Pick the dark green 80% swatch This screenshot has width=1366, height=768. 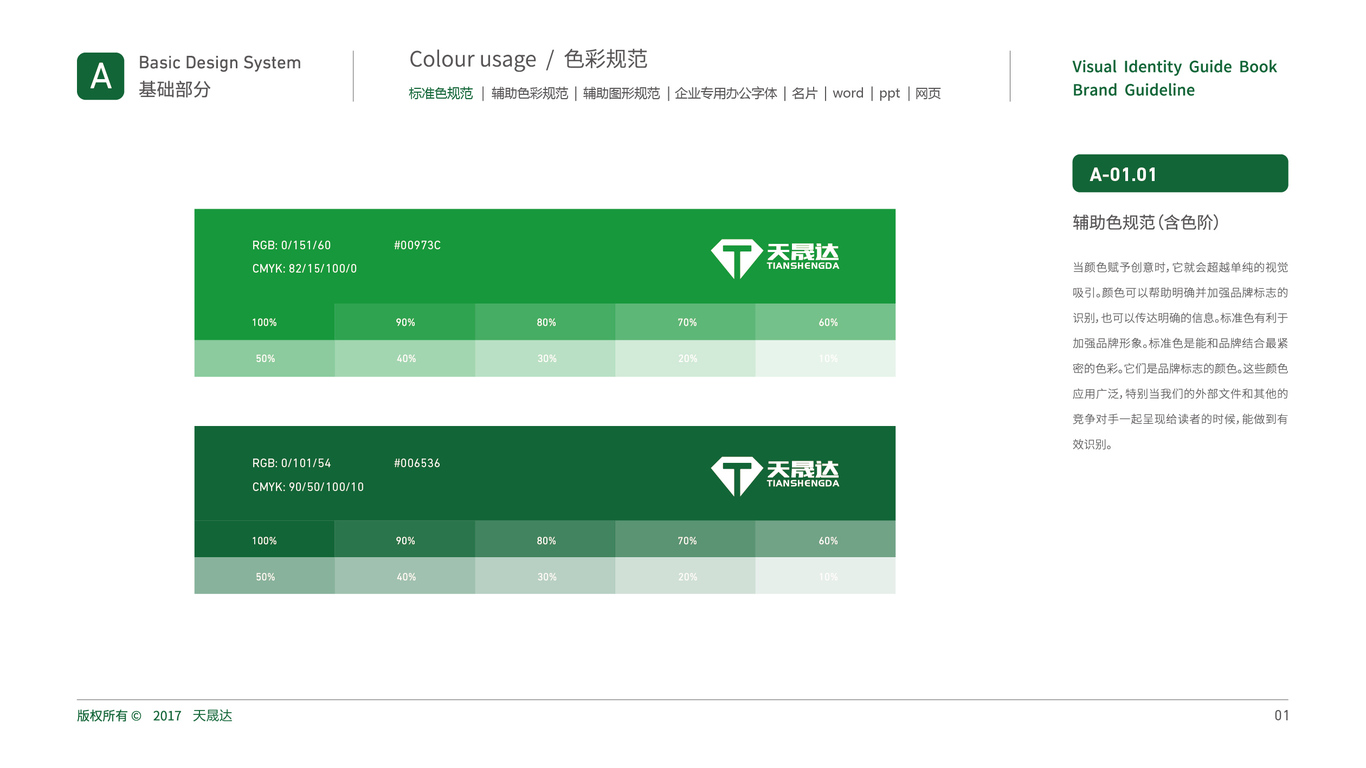pos(545,540)
